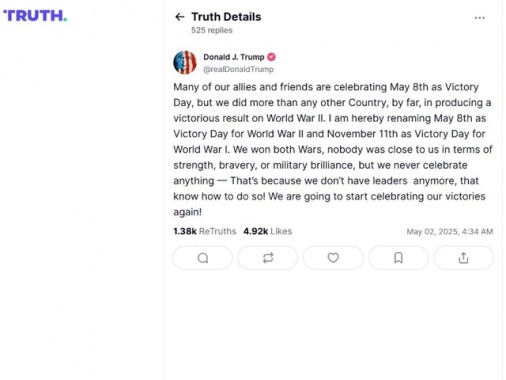View the 1.38k ReTruths list

pyautogui.click(x=205, y=231)
